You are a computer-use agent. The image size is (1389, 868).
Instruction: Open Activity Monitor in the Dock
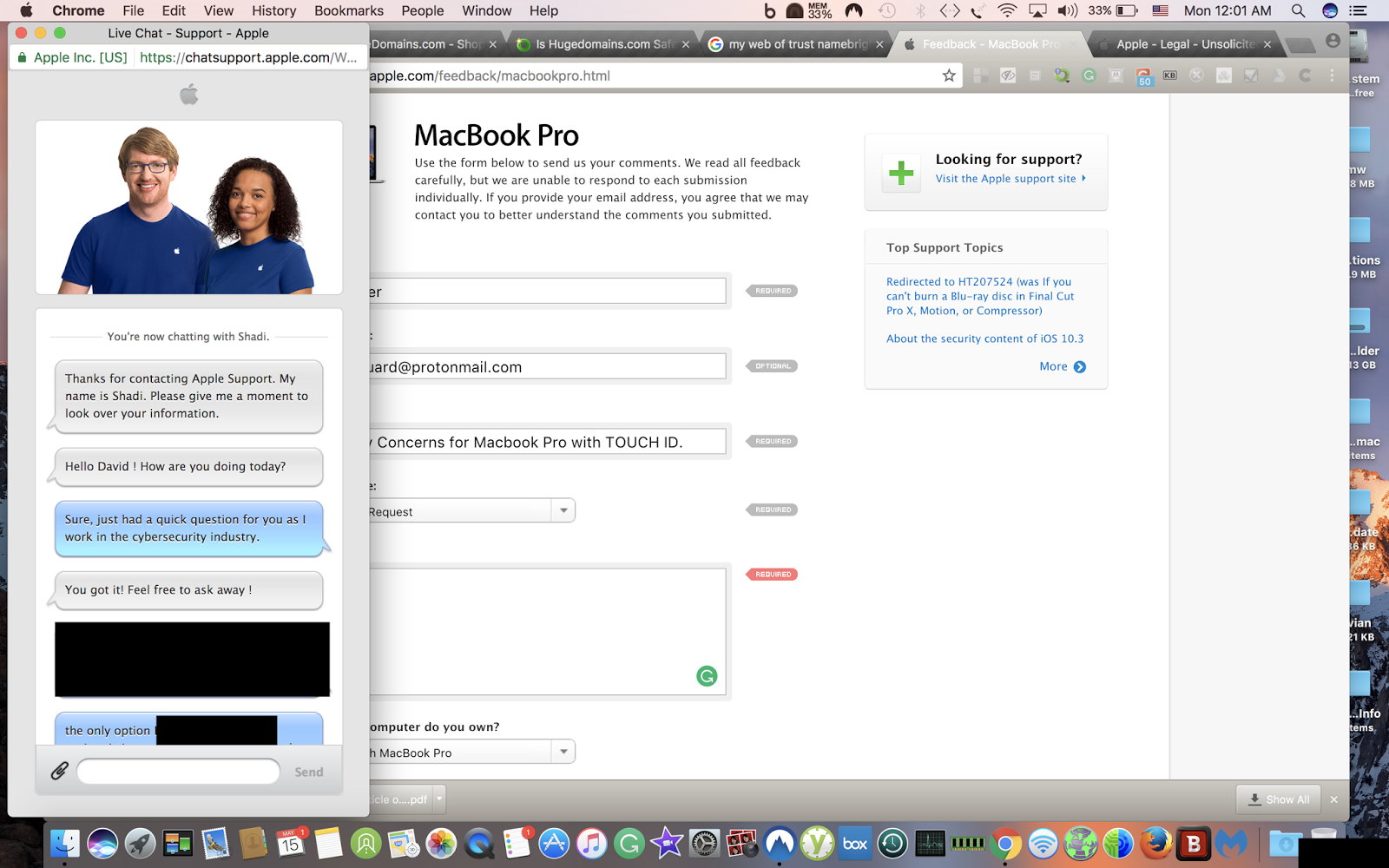(x=930, y=843)
